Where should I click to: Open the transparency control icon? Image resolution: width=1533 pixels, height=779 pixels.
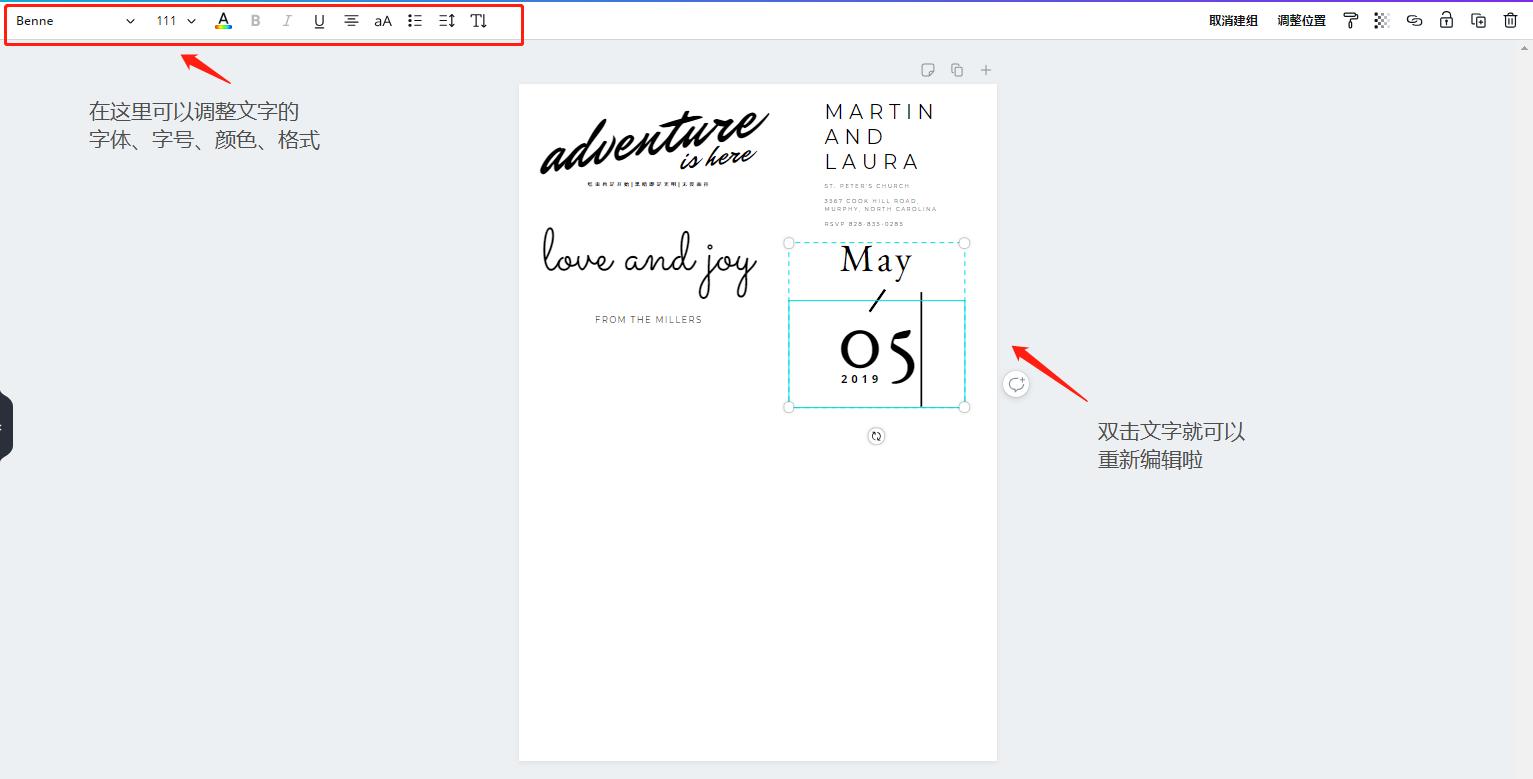click(1382, 20)
